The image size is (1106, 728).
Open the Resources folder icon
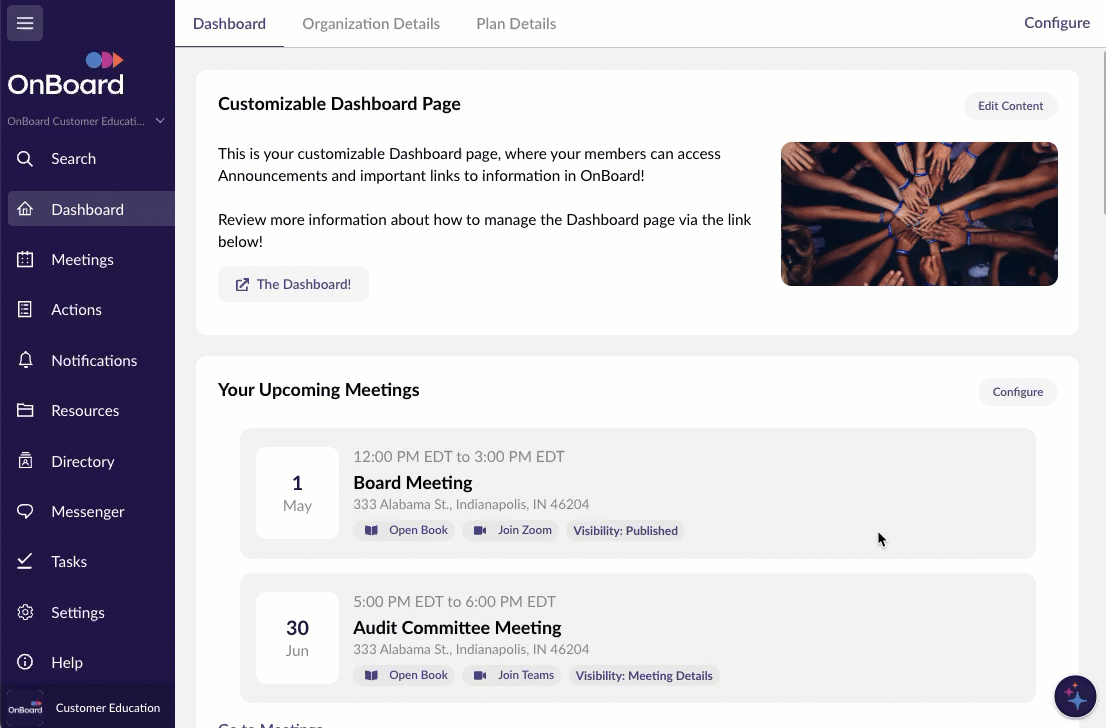26,411
